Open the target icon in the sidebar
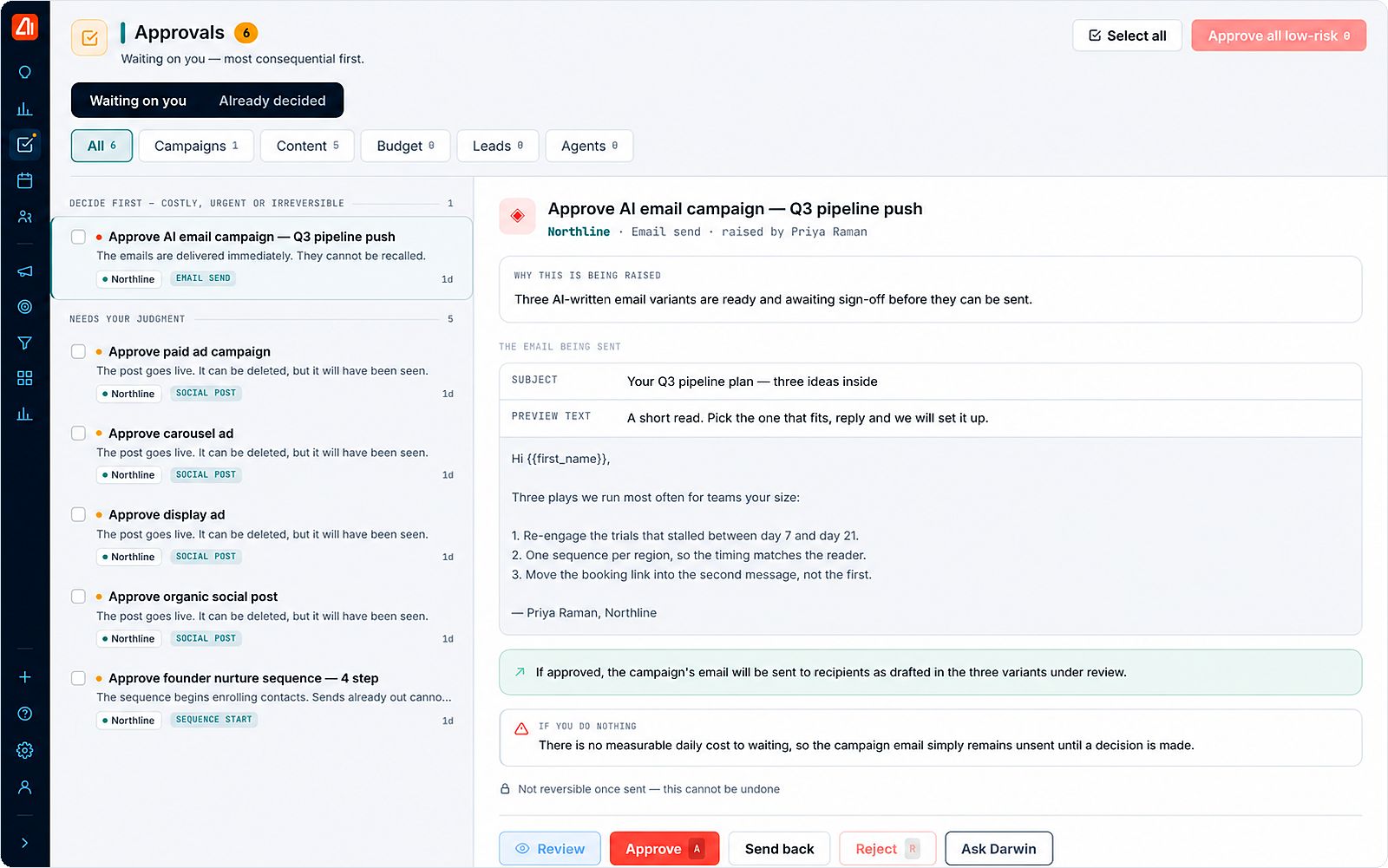 [x=25, y=306]
